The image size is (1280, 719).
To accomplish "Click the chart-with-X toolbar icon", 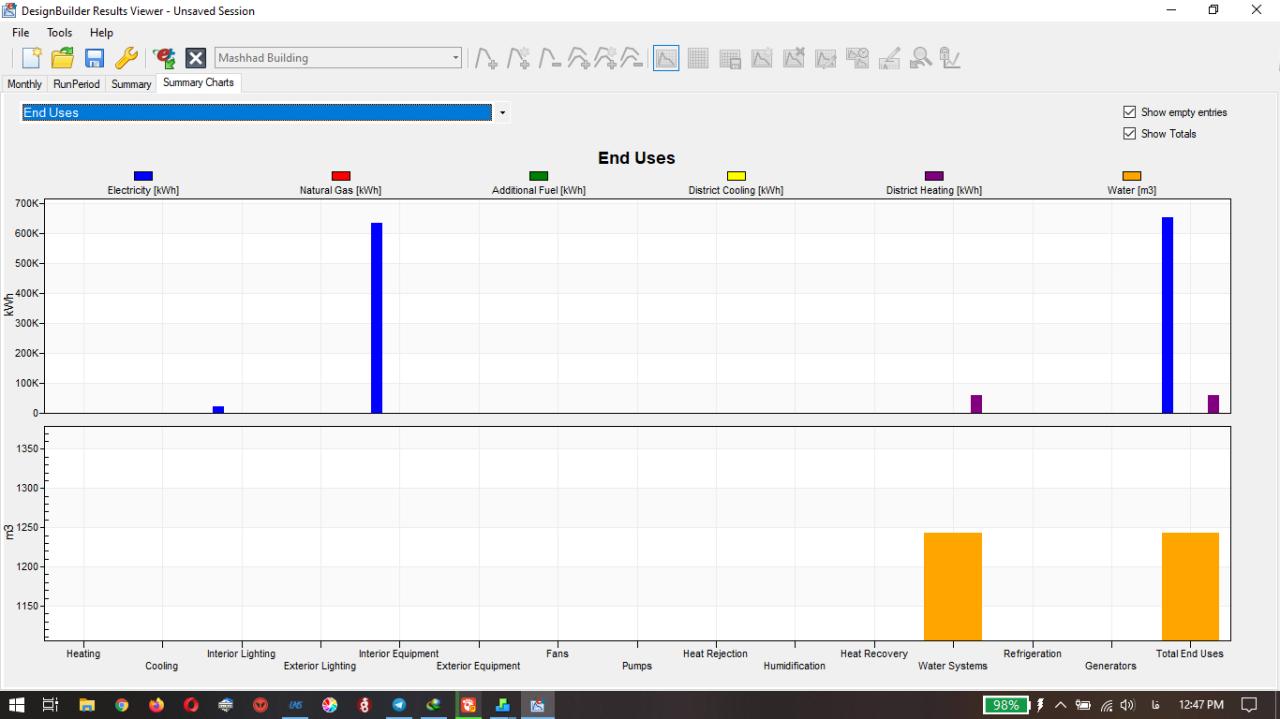I will coord(793,59).
